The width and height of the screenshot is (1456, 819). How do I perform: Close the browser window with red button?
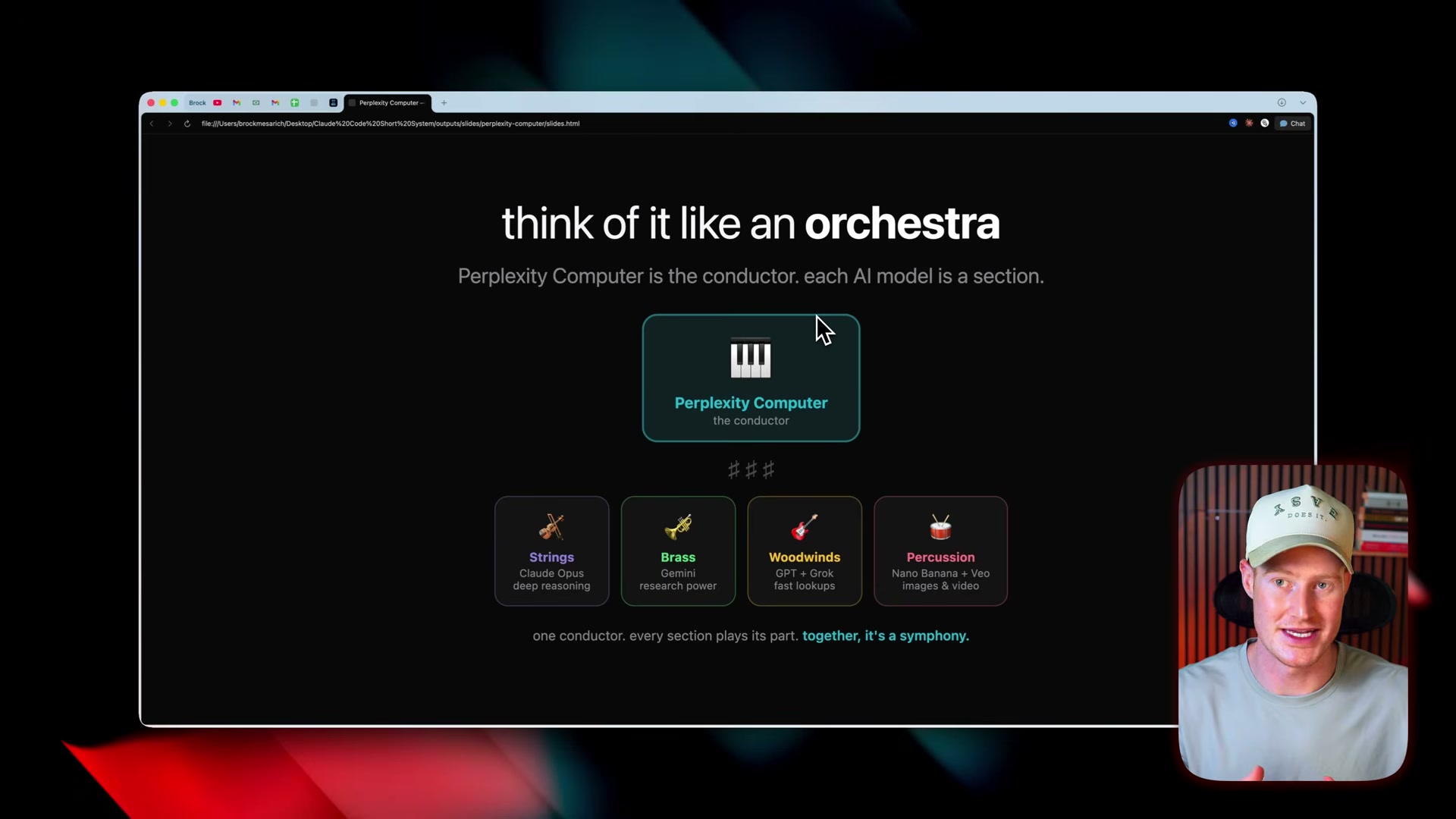(x=151, y=103)
